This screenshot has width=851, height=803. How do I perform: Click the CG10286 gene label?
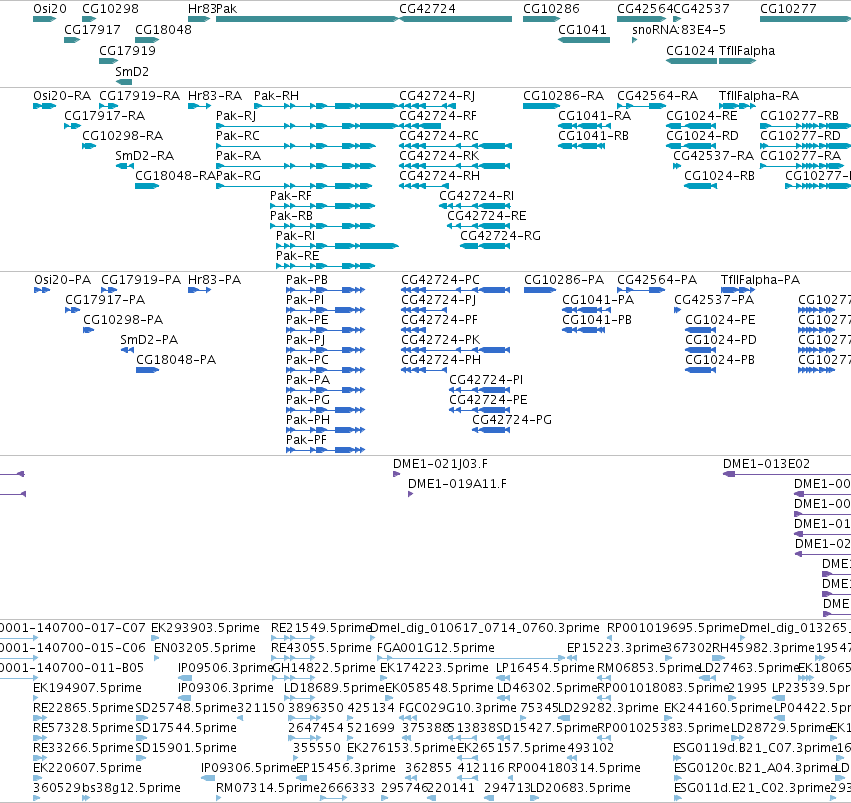point(551,9)
